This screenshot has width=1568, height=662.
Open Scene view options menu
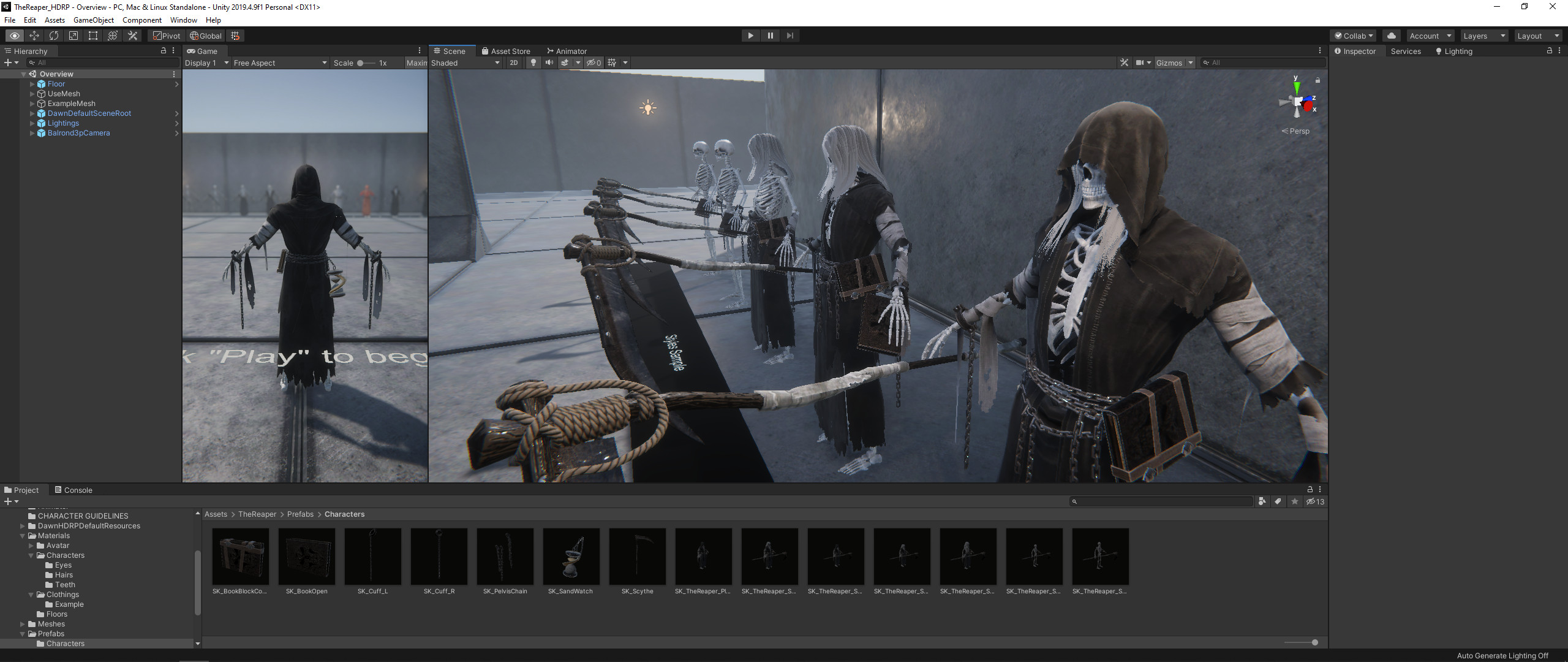pos(1320,51)
